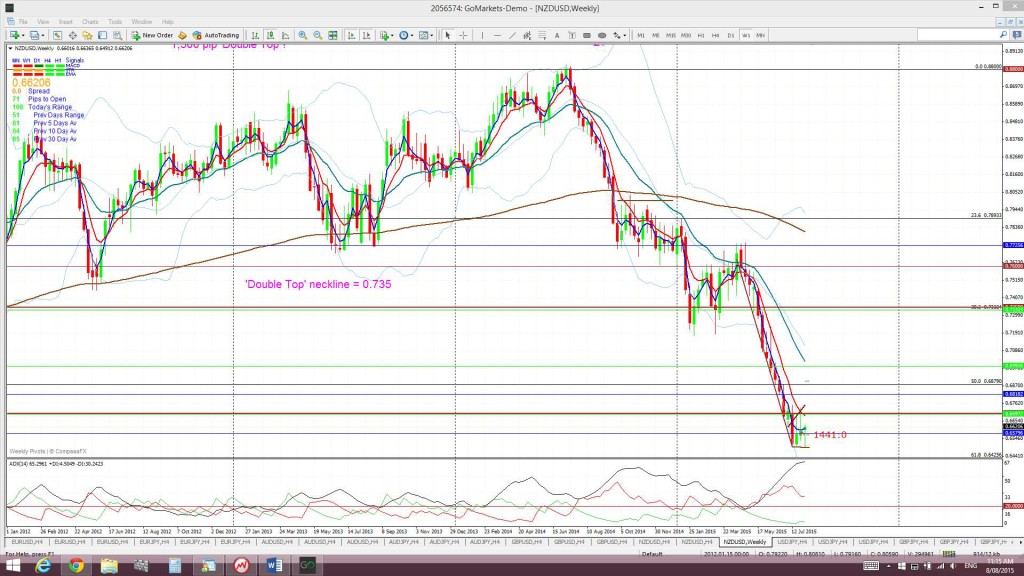Choose the Fibonacci retracement tool
Viewport: 1024px width, 576px height.
[x=542, y=35]
